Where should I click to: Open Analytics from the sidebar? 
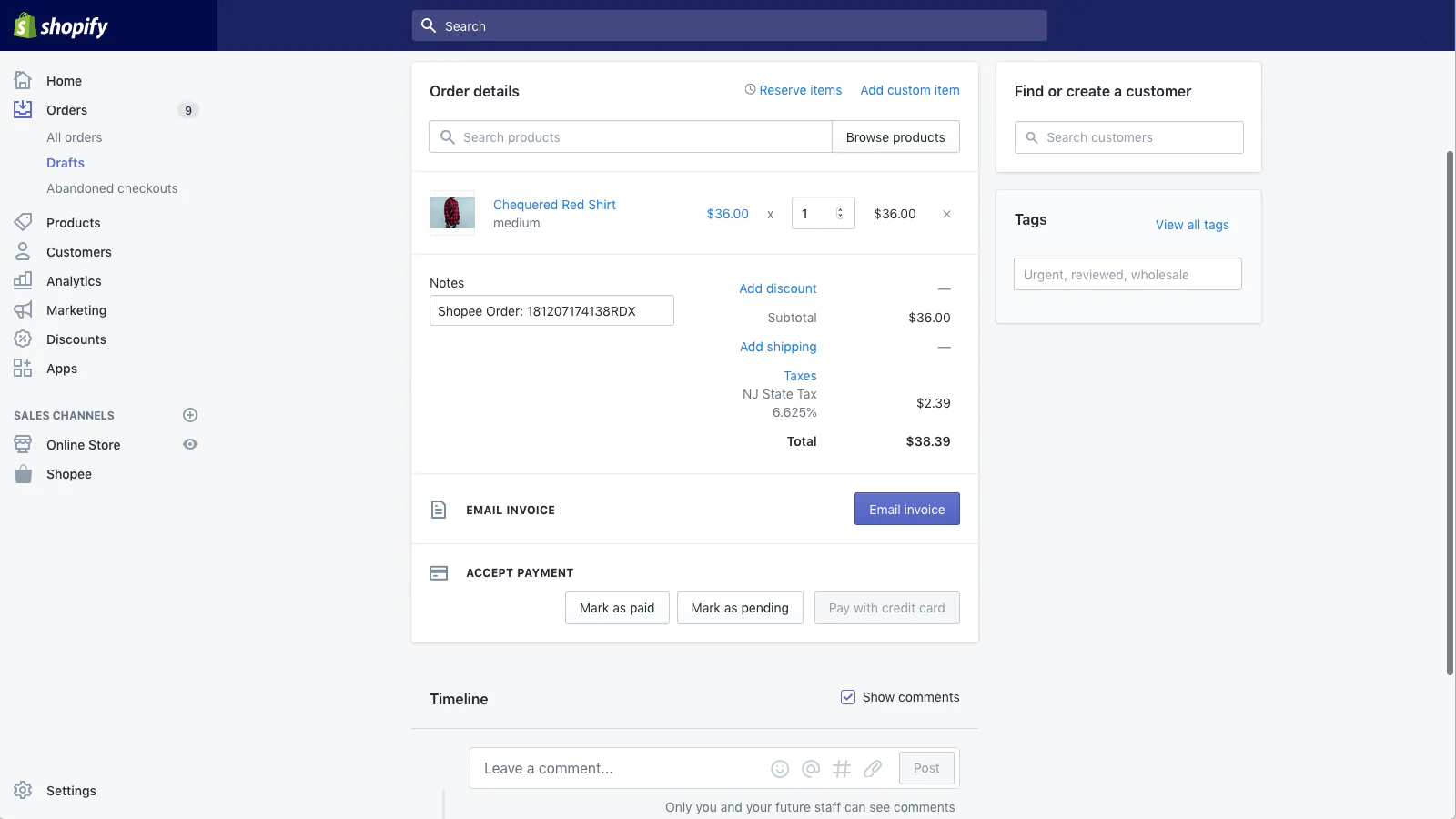[x=74, y=281]
